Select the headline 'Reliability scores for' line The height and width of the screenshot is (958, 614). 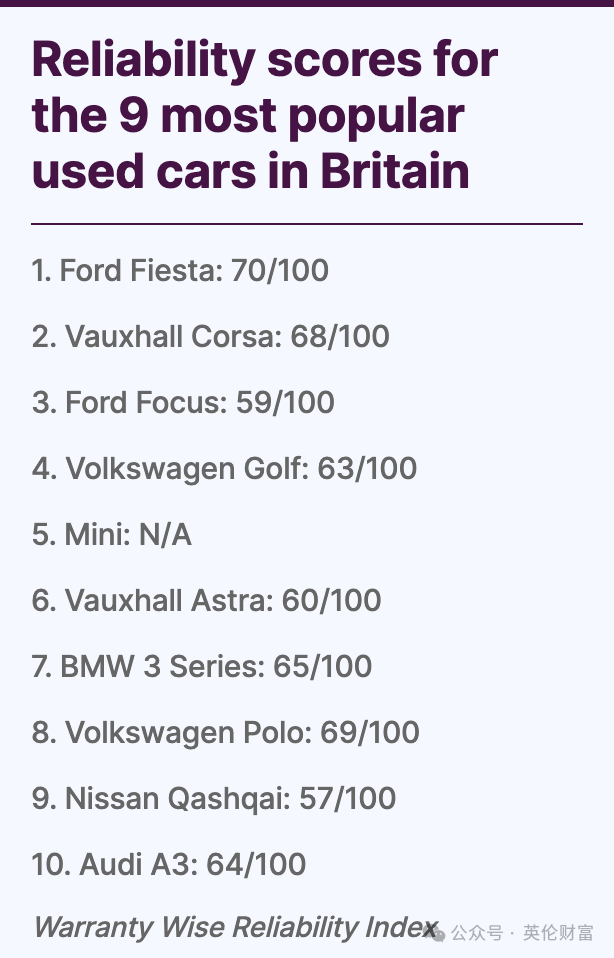click(265, 60)
